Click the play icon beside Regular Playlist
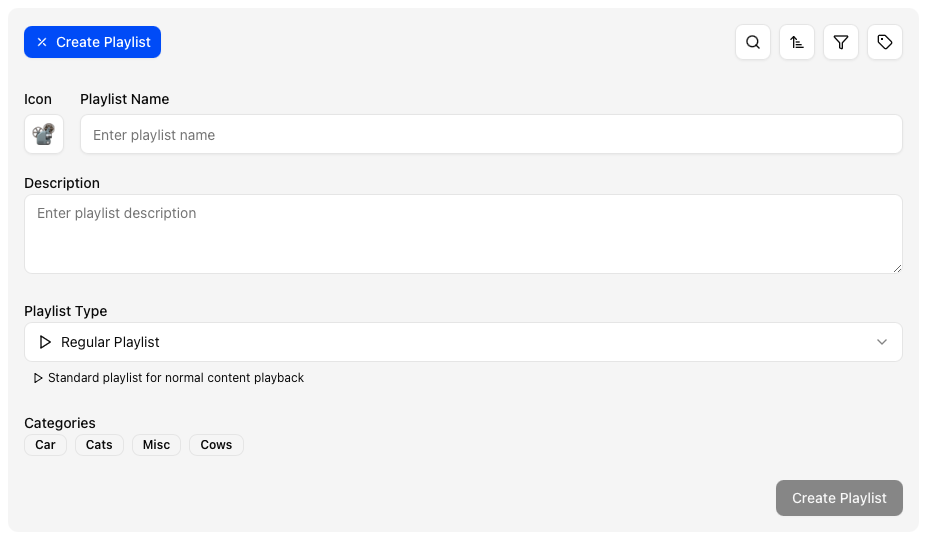The image size is (927, 540). pyautogui.click(x=45, y=342)
